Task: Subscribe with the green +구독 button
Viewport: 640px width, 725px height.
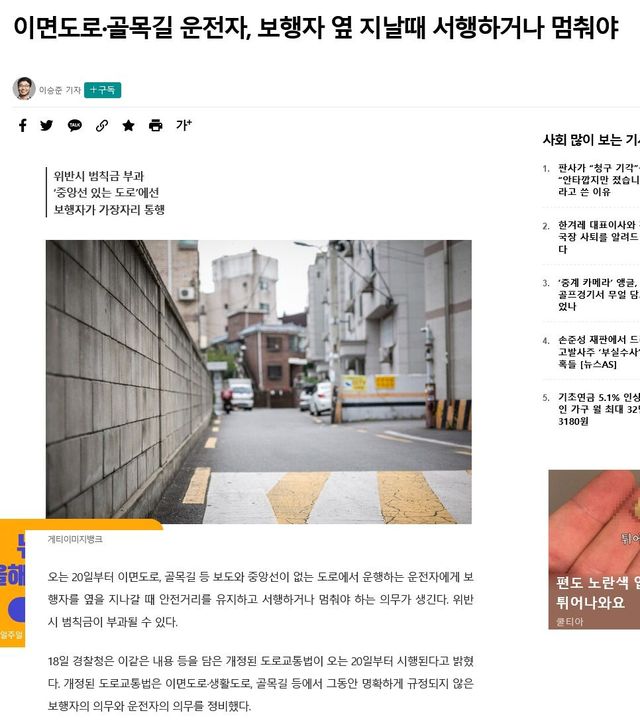Action: point(102,90)
